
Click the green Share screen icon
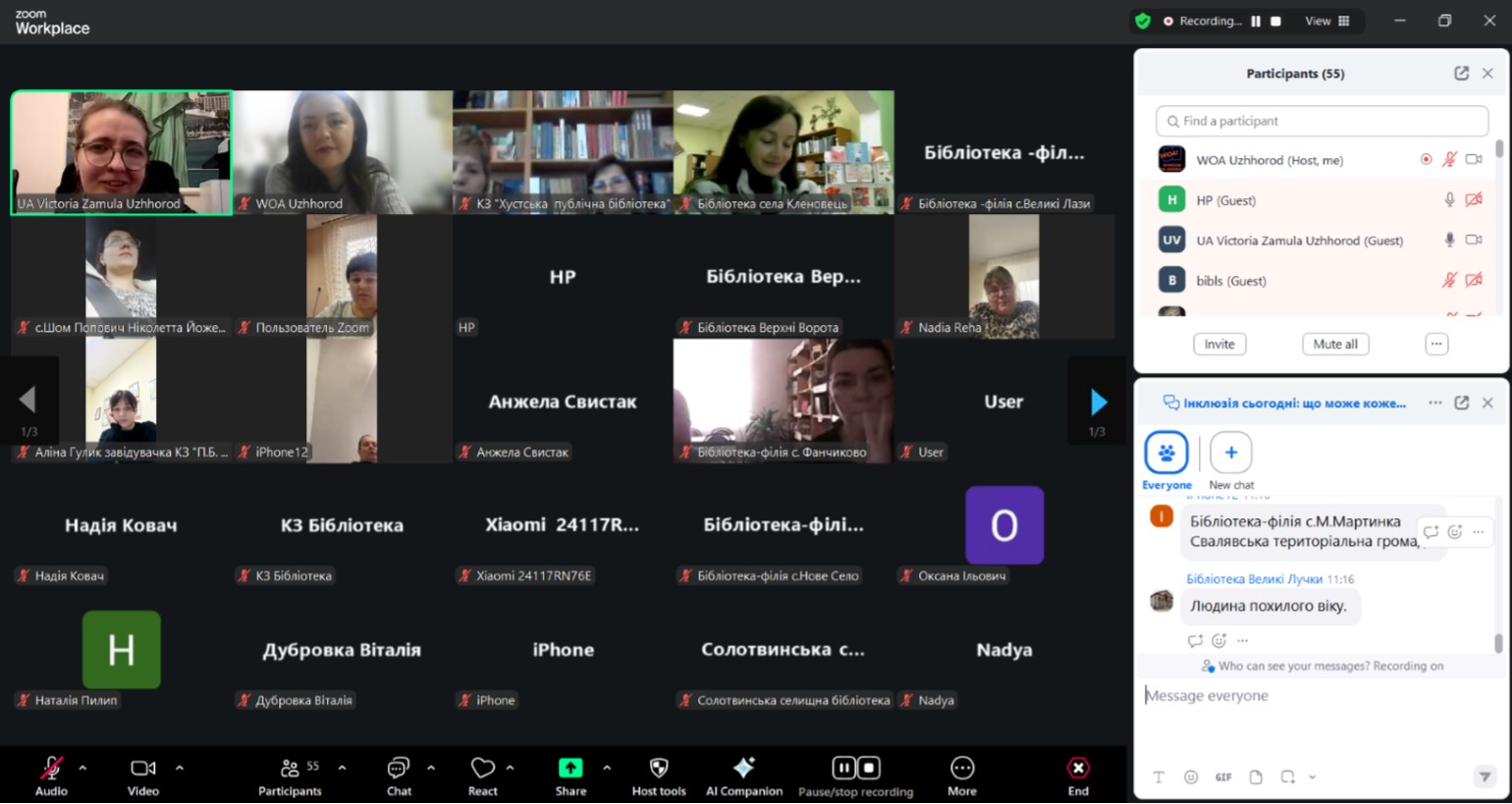click(570, 769)
